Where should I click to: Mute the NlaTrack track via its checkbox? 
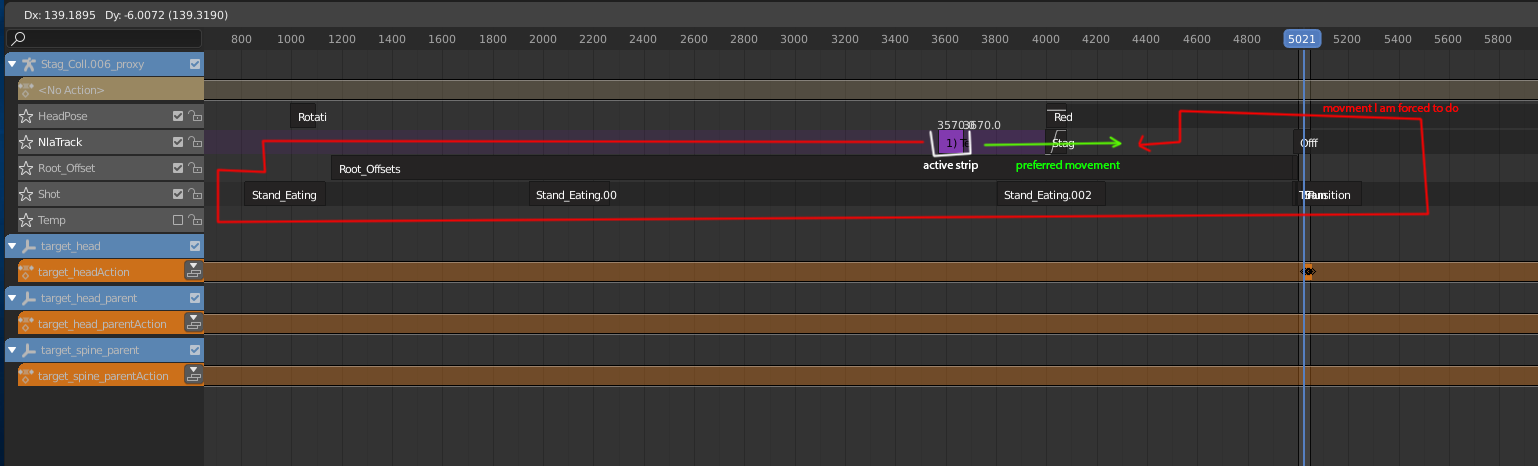point(178,142)
